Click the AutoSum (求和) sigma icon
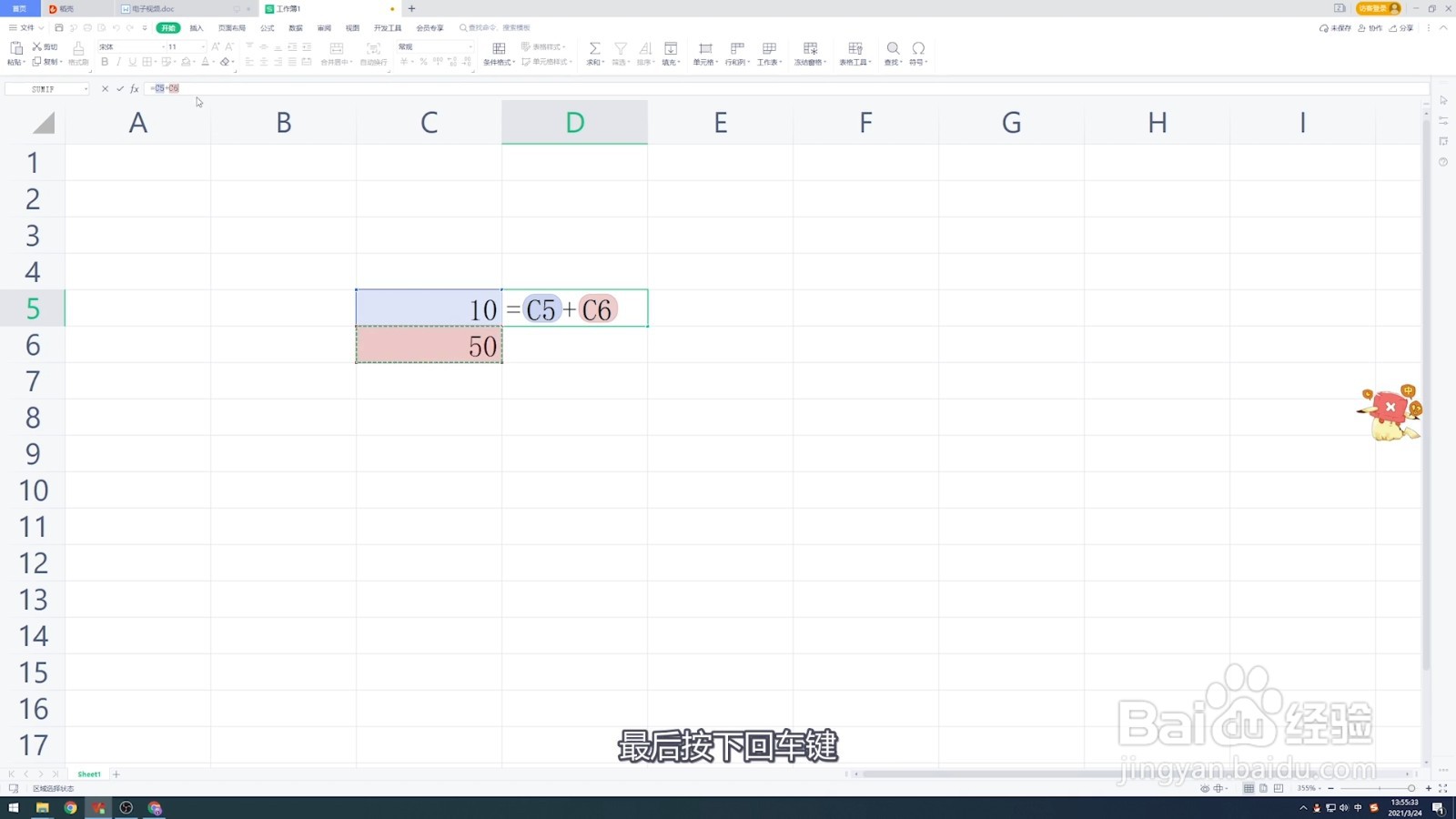The height and width of the screenshot is (819, 1456). (x=594, y=48)
